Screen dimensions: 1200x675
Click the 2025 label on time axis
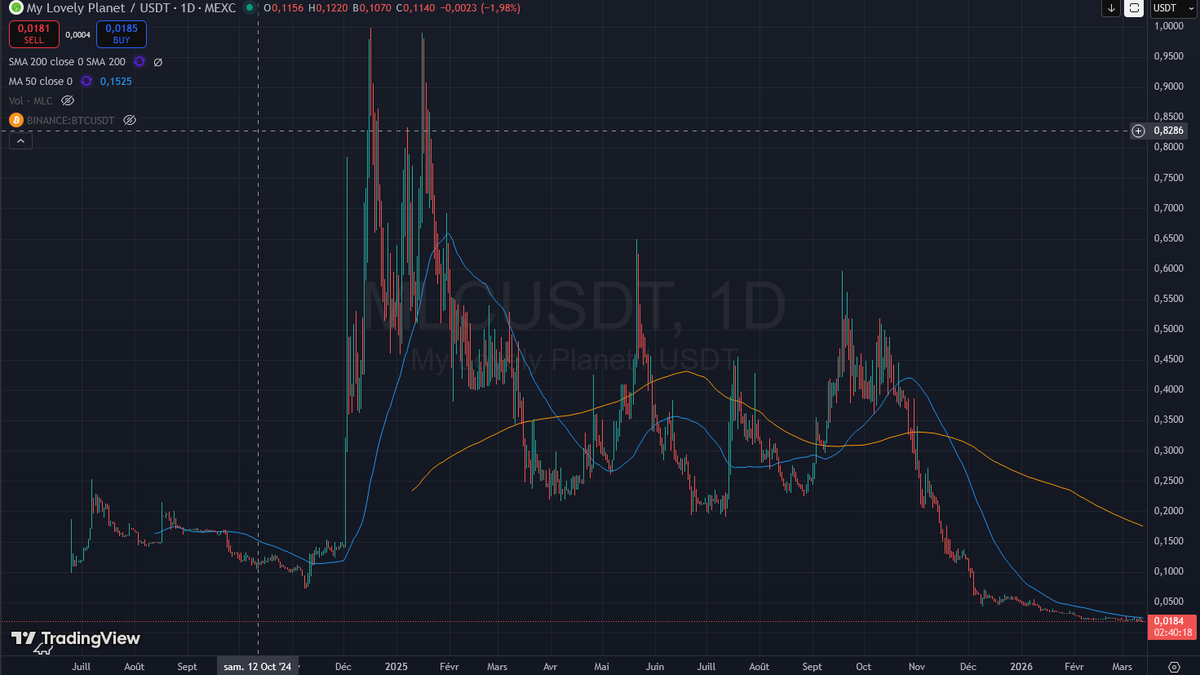[396, 665]
